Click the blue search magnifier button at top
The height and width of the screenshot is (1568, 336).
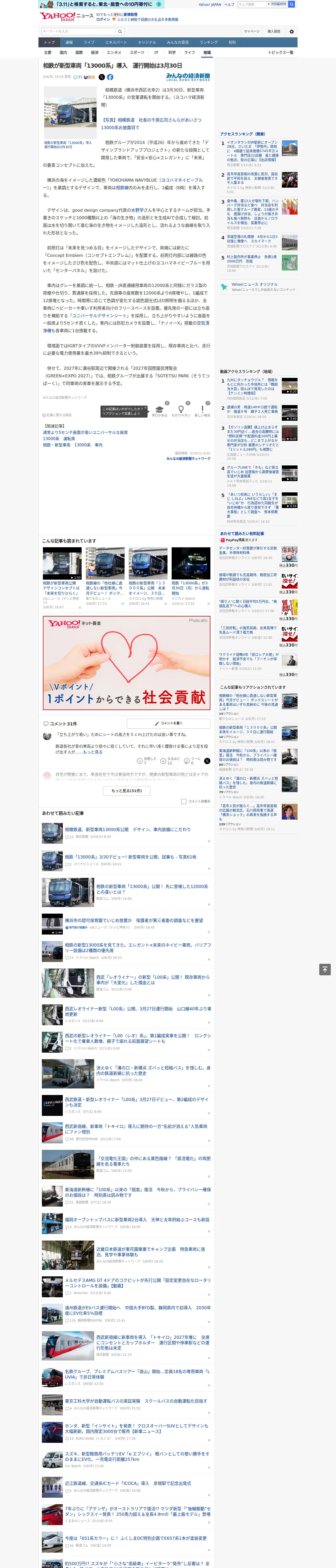pyautogui.click(x=292, y=4)
